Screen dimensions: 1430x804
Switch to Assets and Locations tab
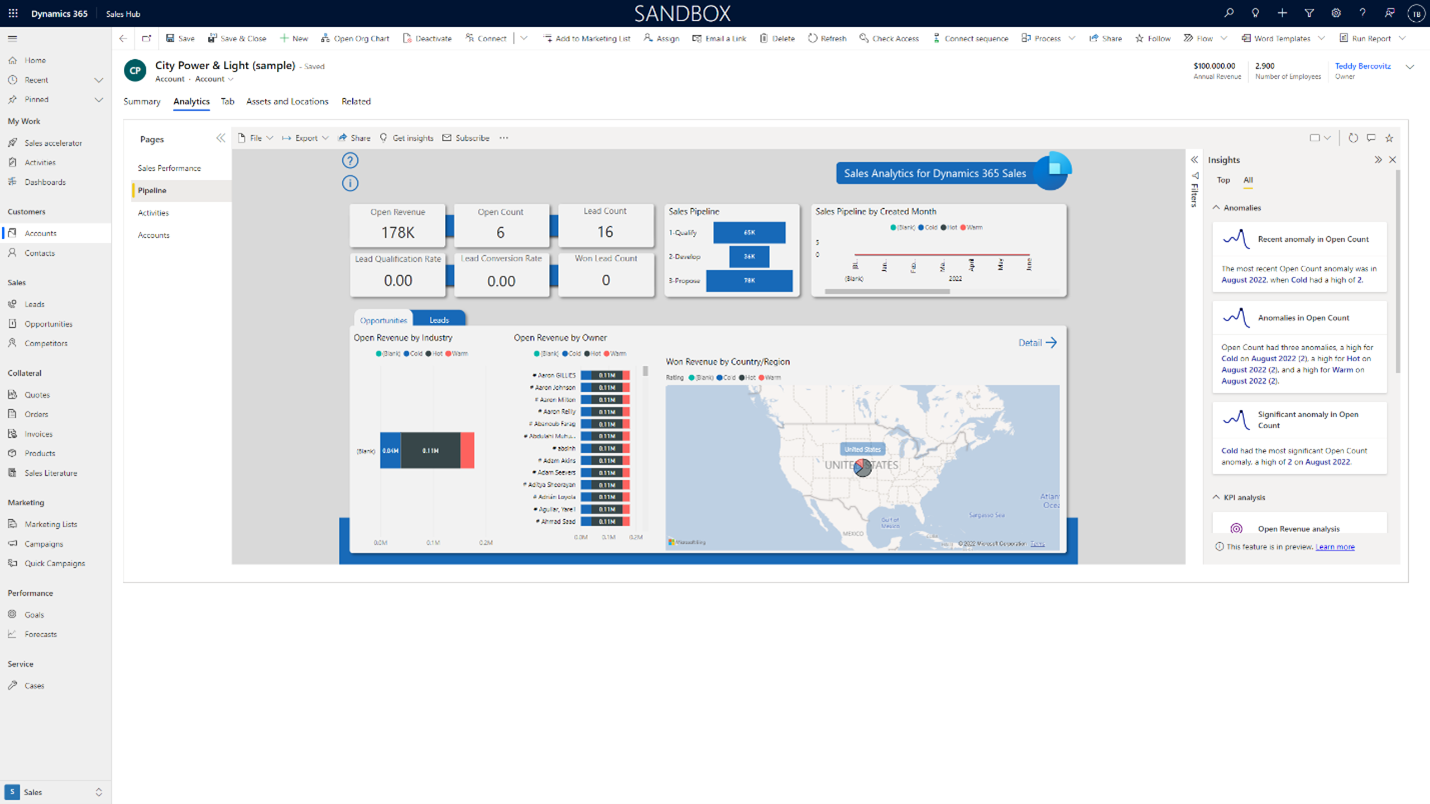[287, 101]
